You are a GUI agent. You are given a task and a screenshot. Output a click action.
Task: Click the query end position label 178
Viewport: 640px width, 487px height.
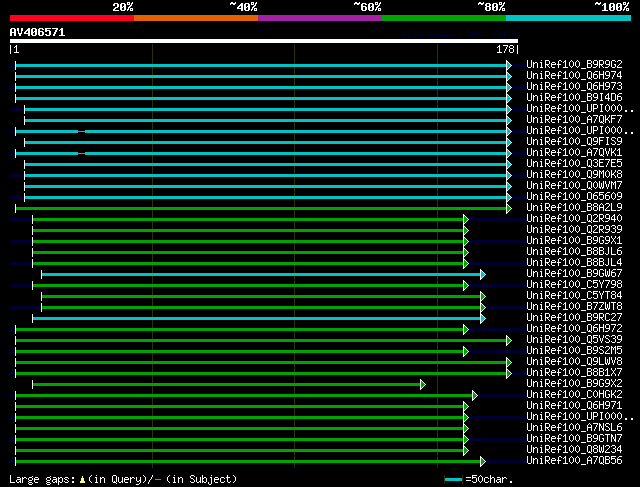[x=505, y=49]
